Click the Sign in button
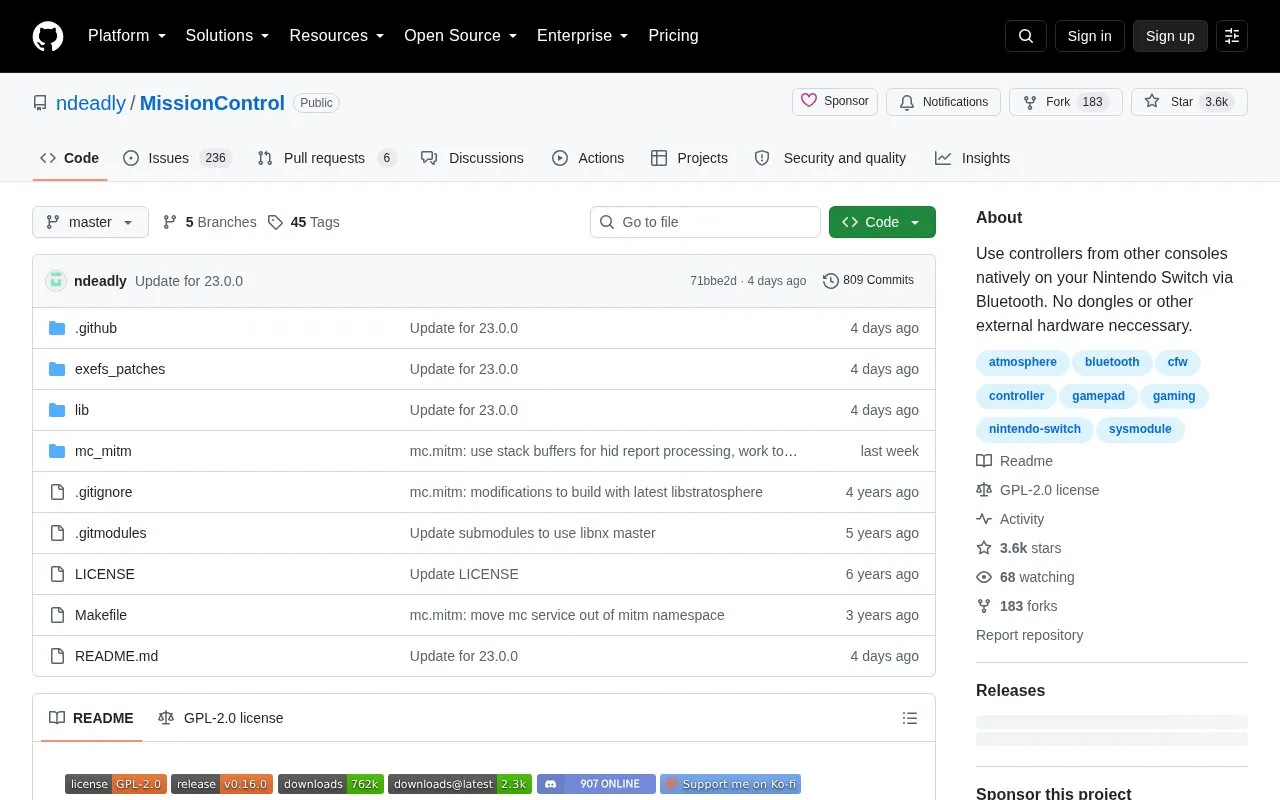Image resolution: width=1280 pixels, height=800 pixels. [x=1089, y=36]
